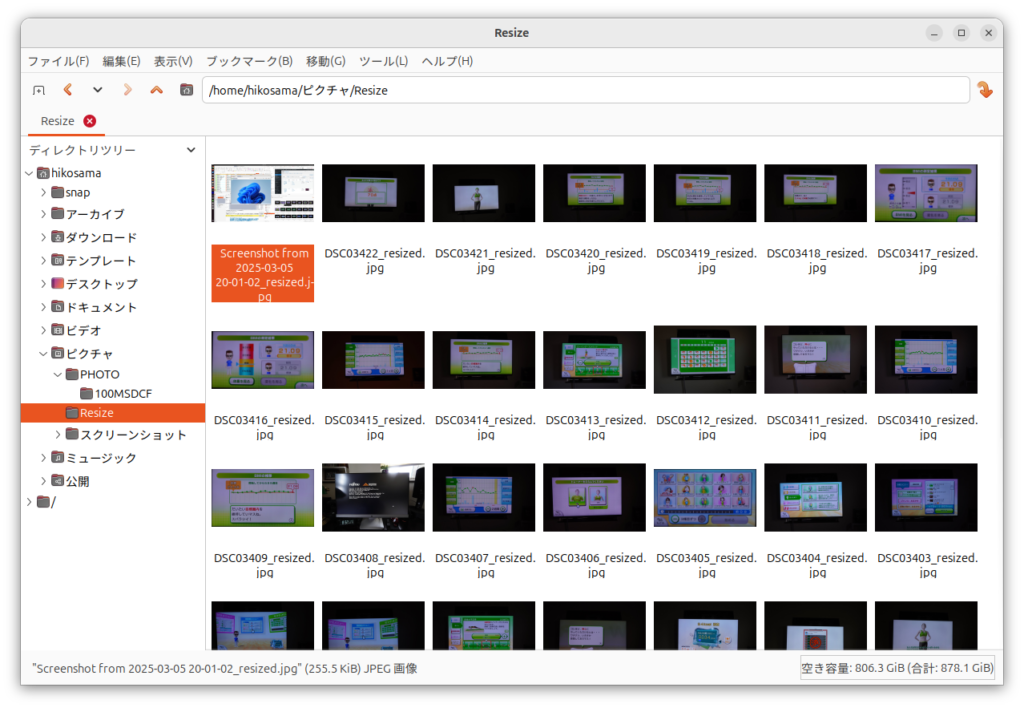Edit the path /home/hikosama/ピクチャ/Resize field
This screenshot has width=1024, height=708.
click(586, 90)
